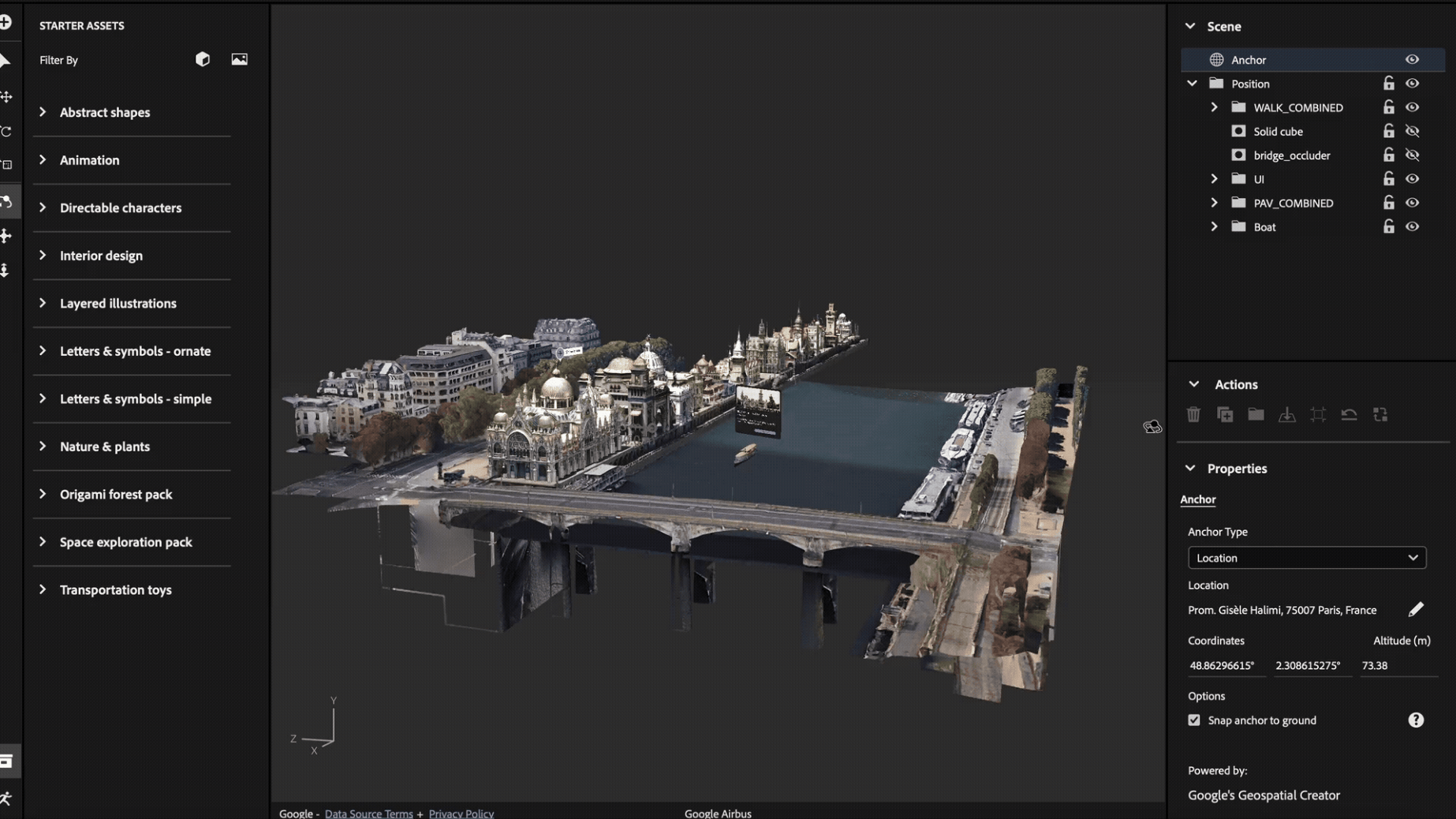Edit the location with the pencil icon

1416,609
